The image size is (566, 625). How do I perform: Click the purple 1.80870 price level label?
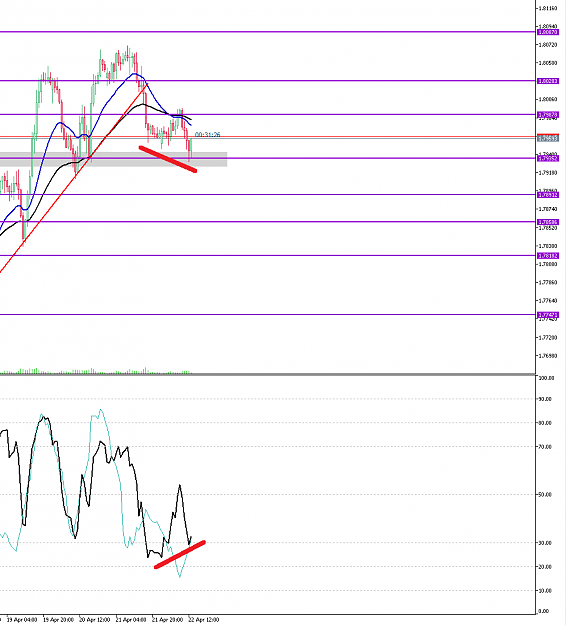click(548, 32)
